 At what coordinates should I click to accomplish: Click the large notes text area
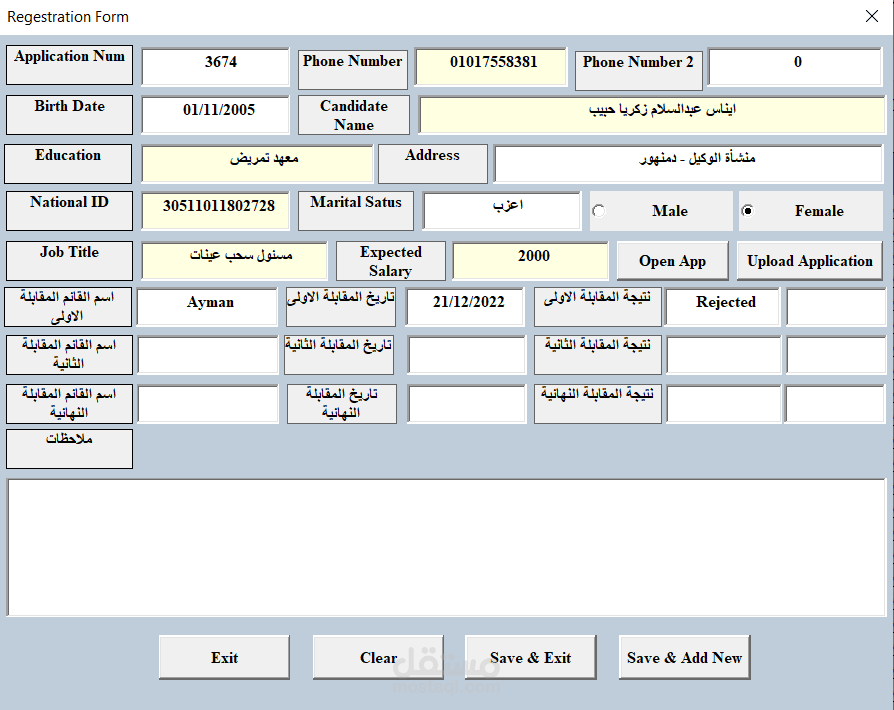[446, 547]
